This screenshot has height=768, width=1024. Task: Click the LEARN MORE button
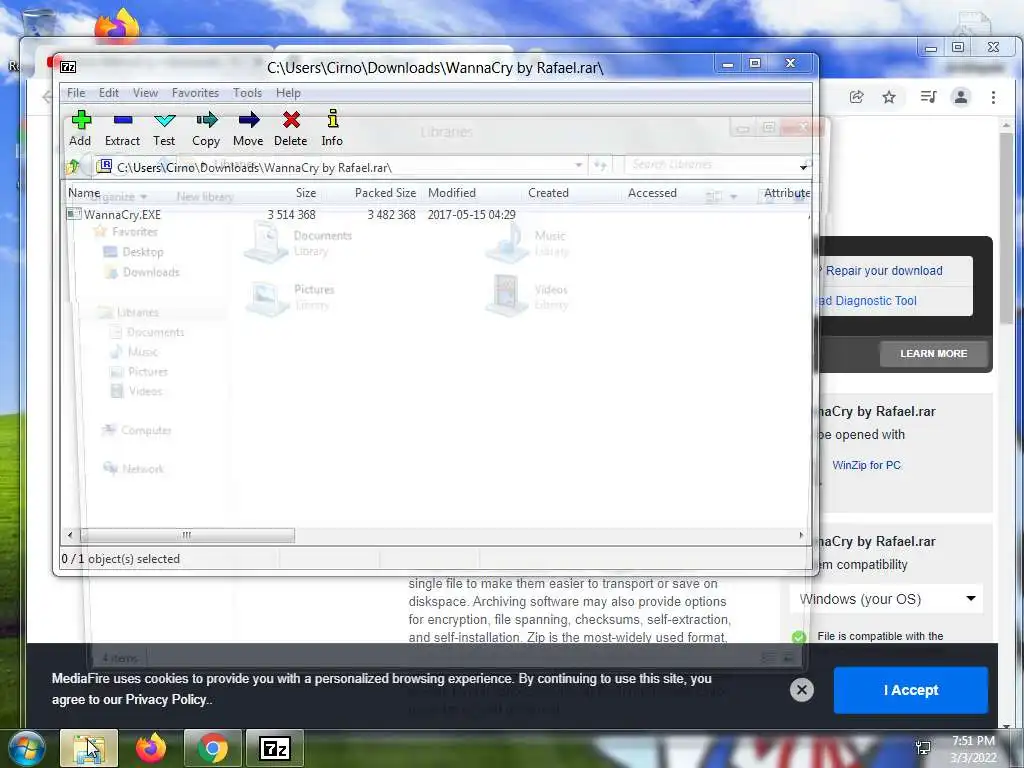click(933, 353)
